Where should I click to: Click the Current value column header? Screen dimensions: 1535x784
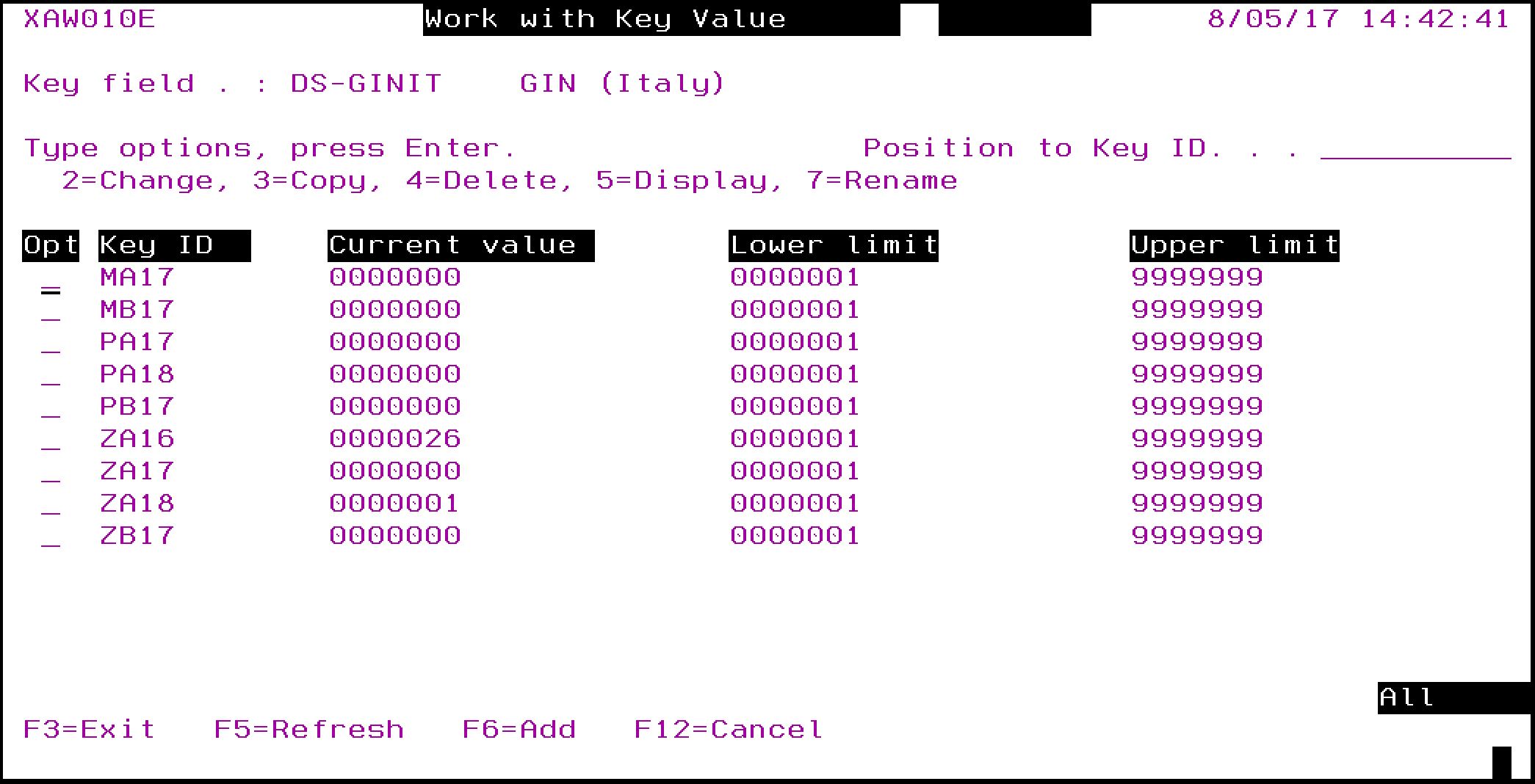(x=460, y=245)
